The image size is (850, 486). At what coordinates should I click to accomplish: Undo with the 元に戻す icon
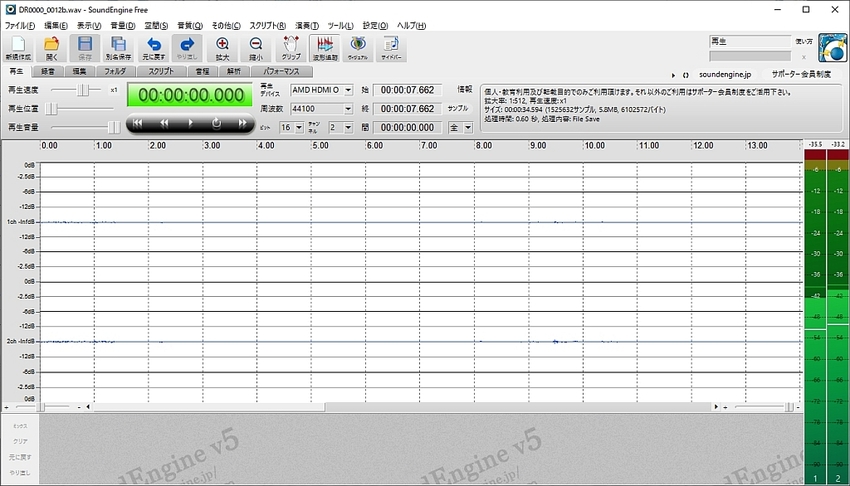[x=154, y=48]
